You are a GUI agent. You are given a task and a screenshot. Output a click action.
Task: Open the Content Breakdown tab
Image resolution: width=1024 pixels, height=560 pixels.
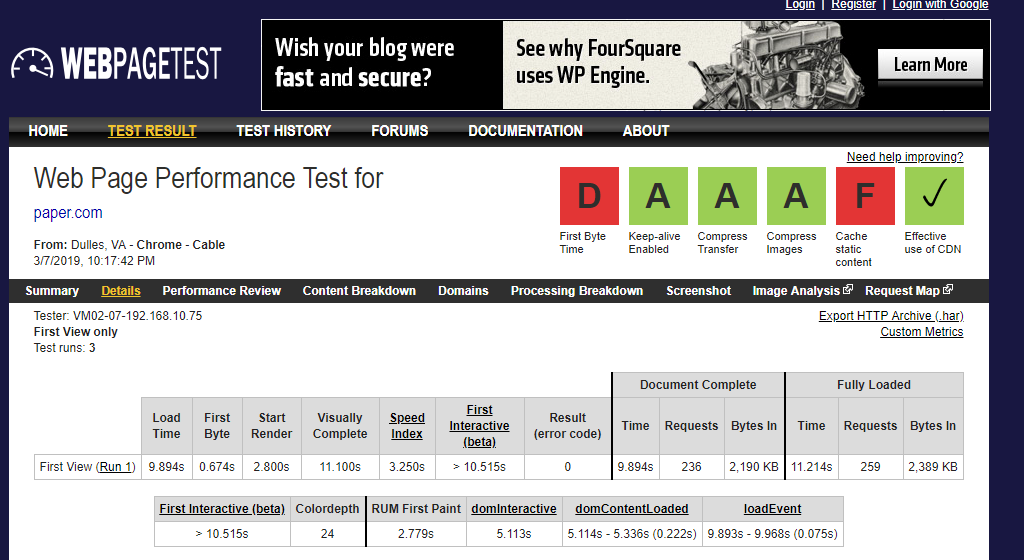359,291
